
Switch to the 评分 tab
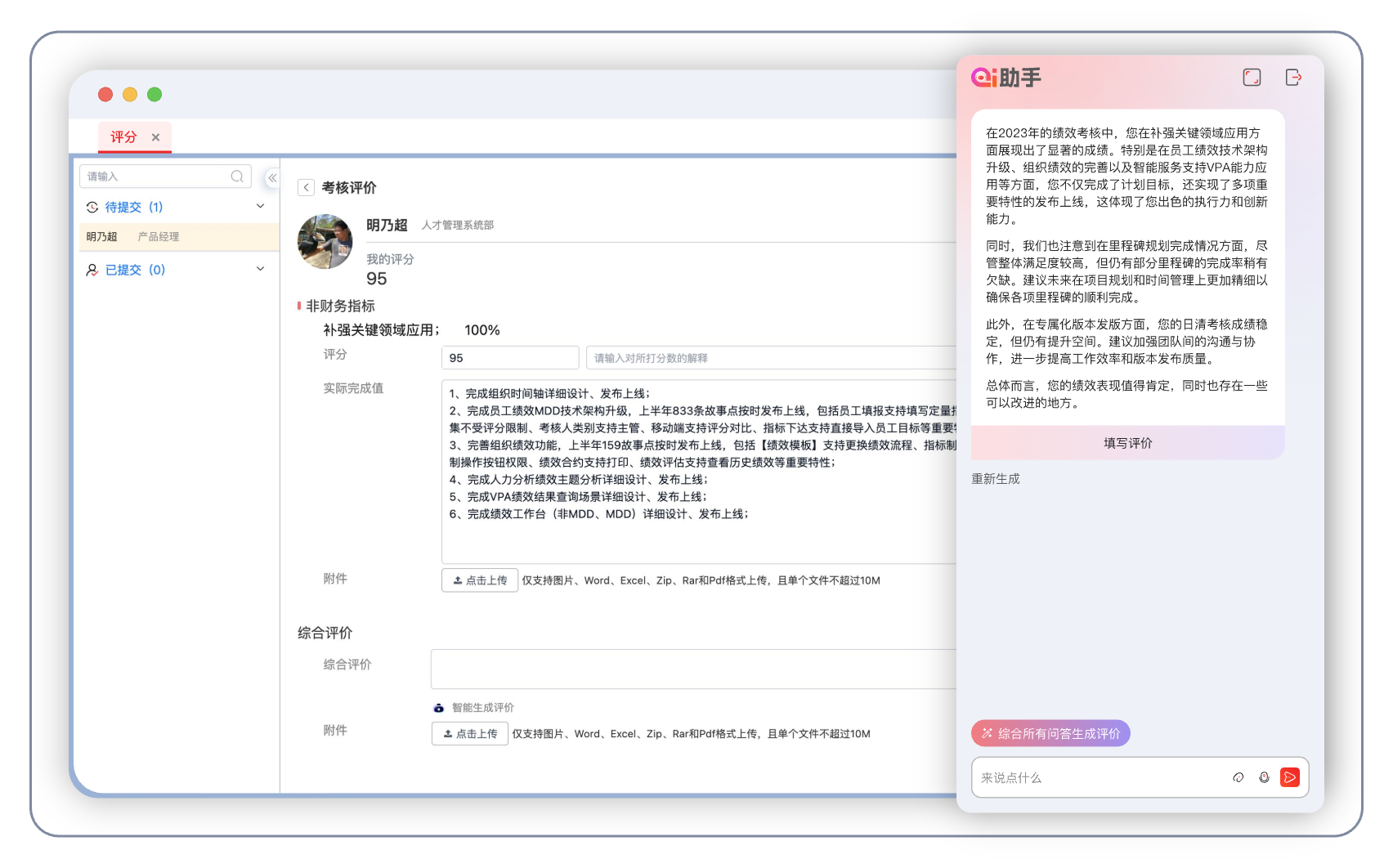[x=123, y=137]
